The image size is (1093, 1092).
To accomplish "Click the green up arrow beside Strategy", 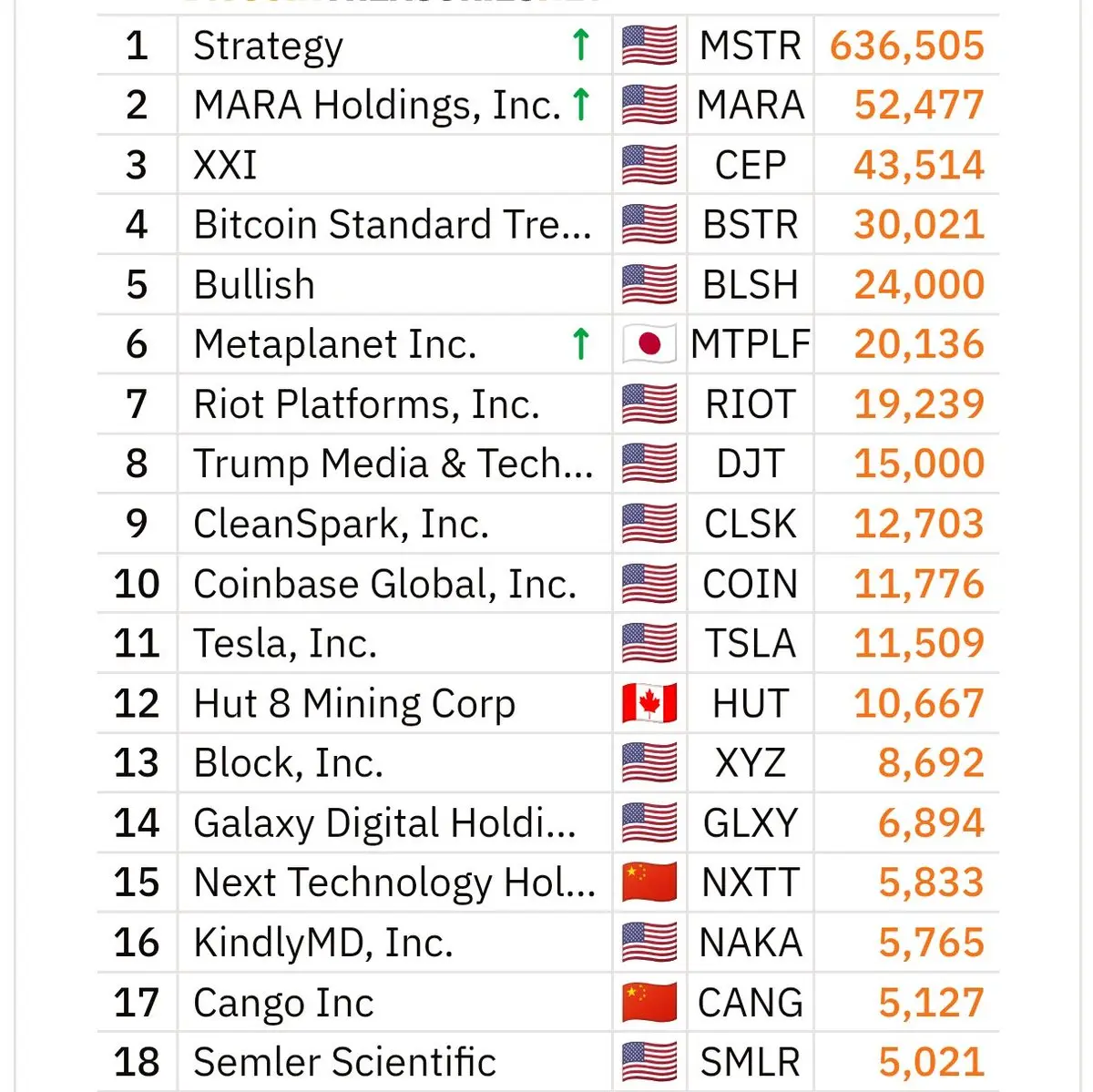I will 580,45.
